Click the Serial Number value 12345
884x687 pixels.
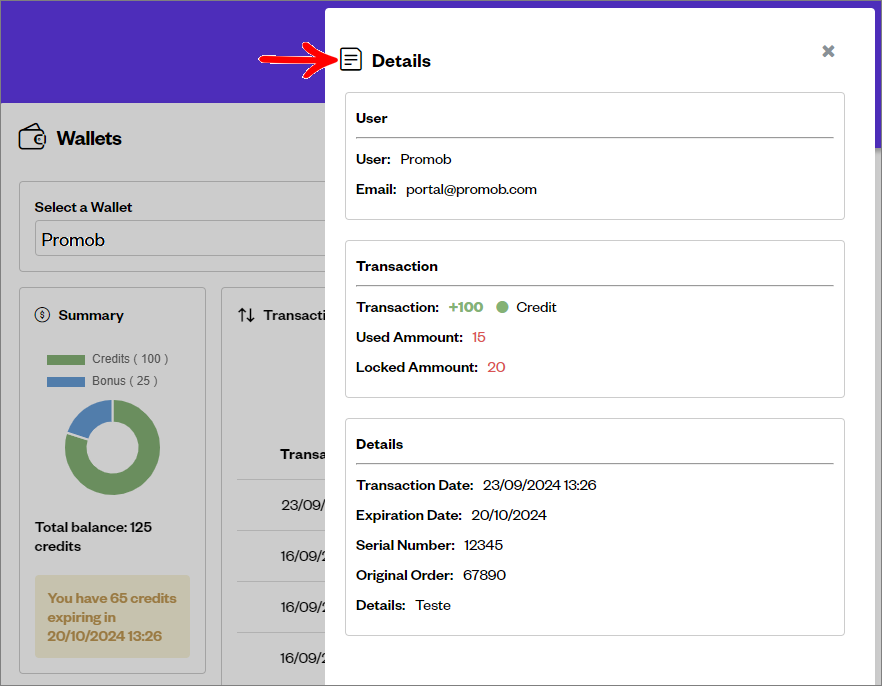point(483,545)
